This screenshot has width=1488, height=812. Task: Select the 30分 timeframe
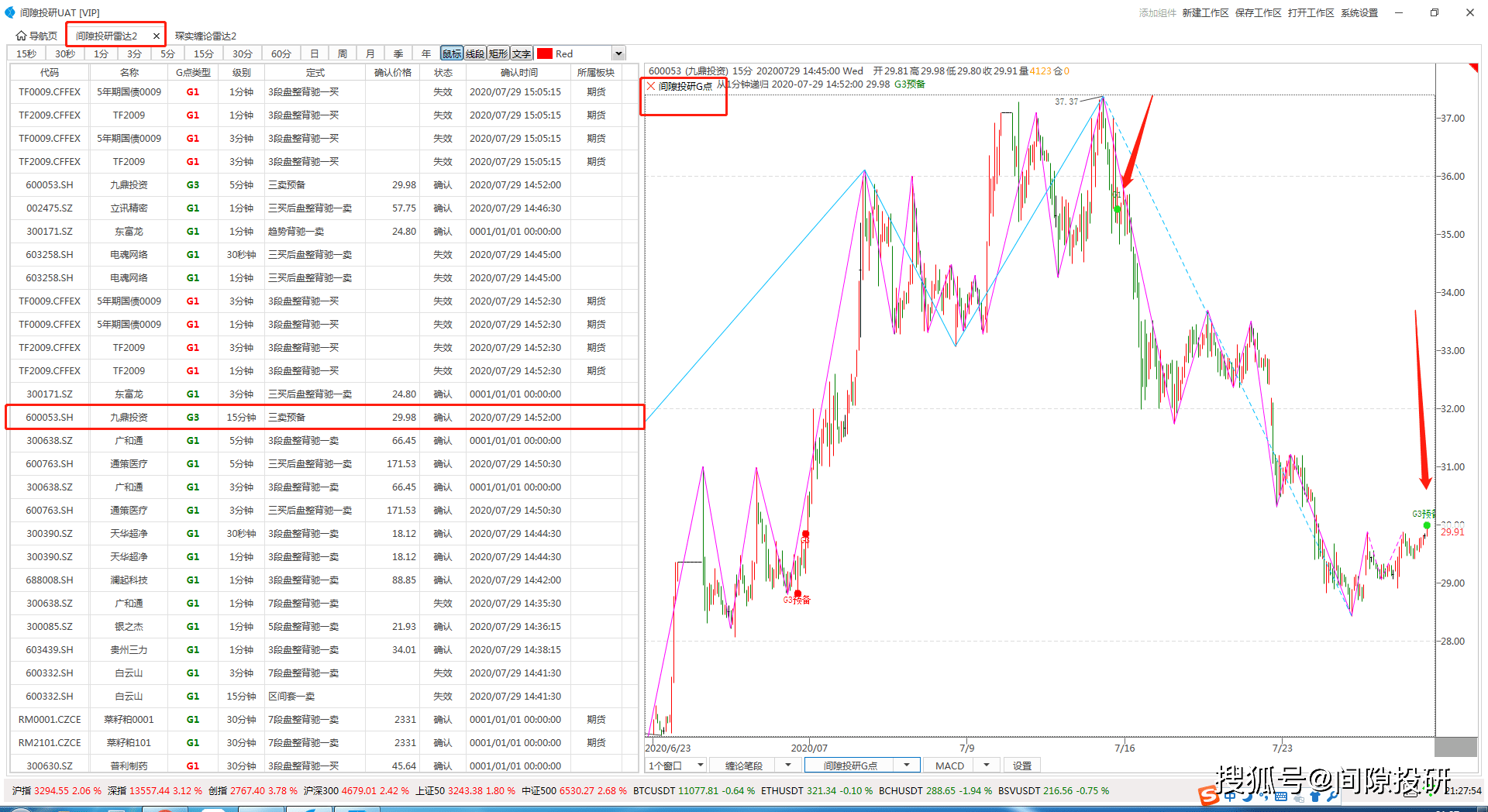[243, 53]
